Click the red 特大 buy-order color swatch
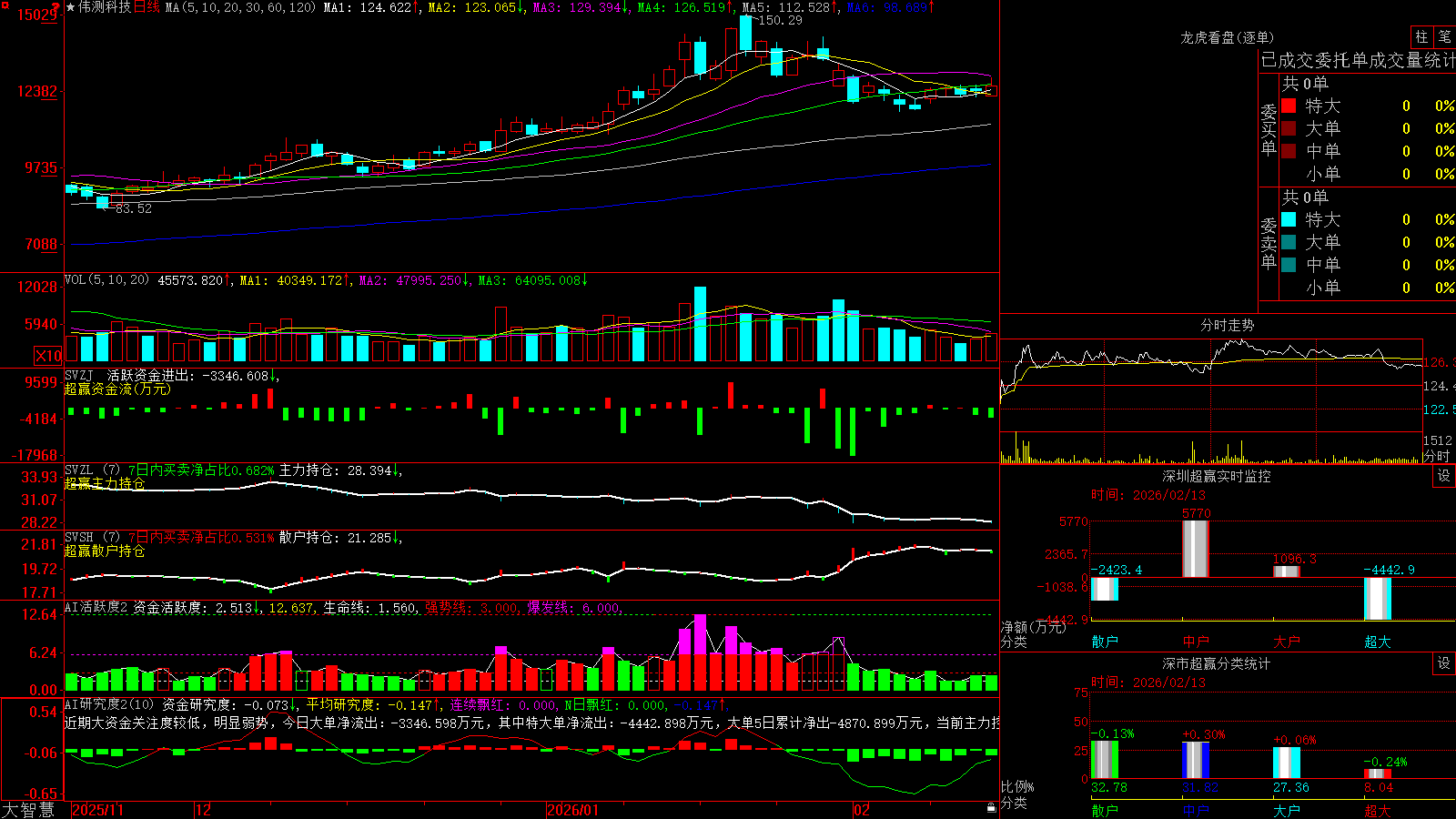The width and height of the screenshot is (1456, 819). [x=1289, y=106]
